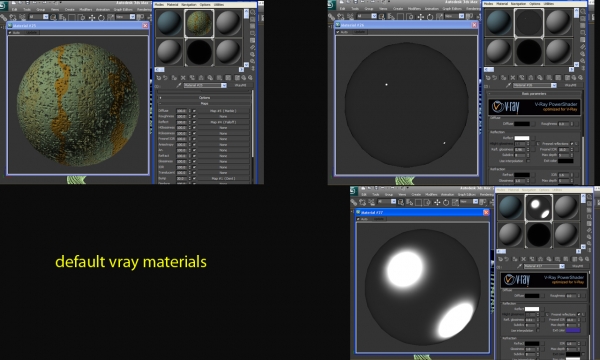Click Go Forward to Sibling, Material #25 editor
The height and width of the screenshot is (360, 600).
250,78
